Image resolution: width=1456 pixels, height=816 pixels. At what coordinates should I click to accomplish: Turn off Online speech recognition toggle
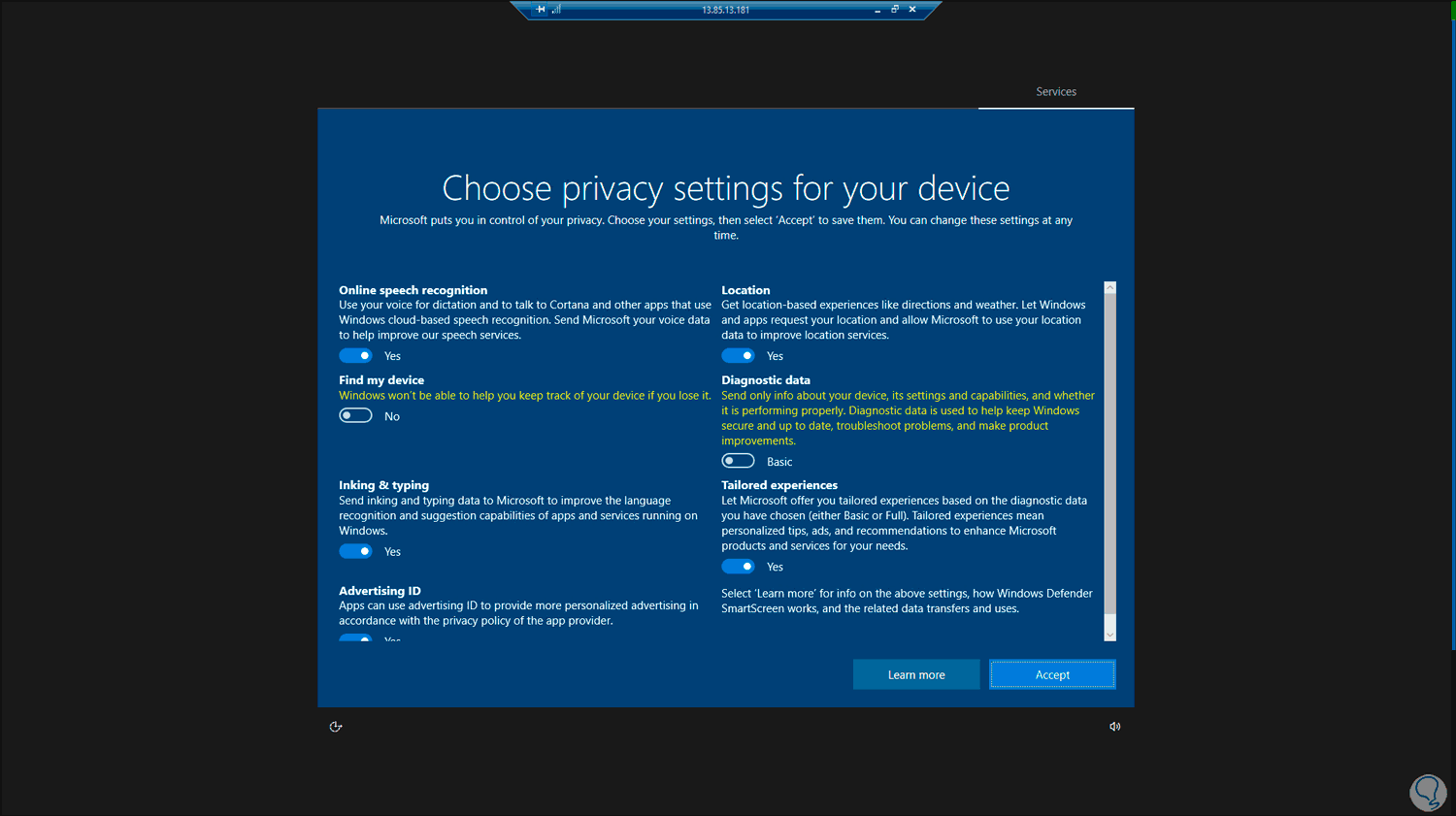pyautogui.click(x=355, y=356)
